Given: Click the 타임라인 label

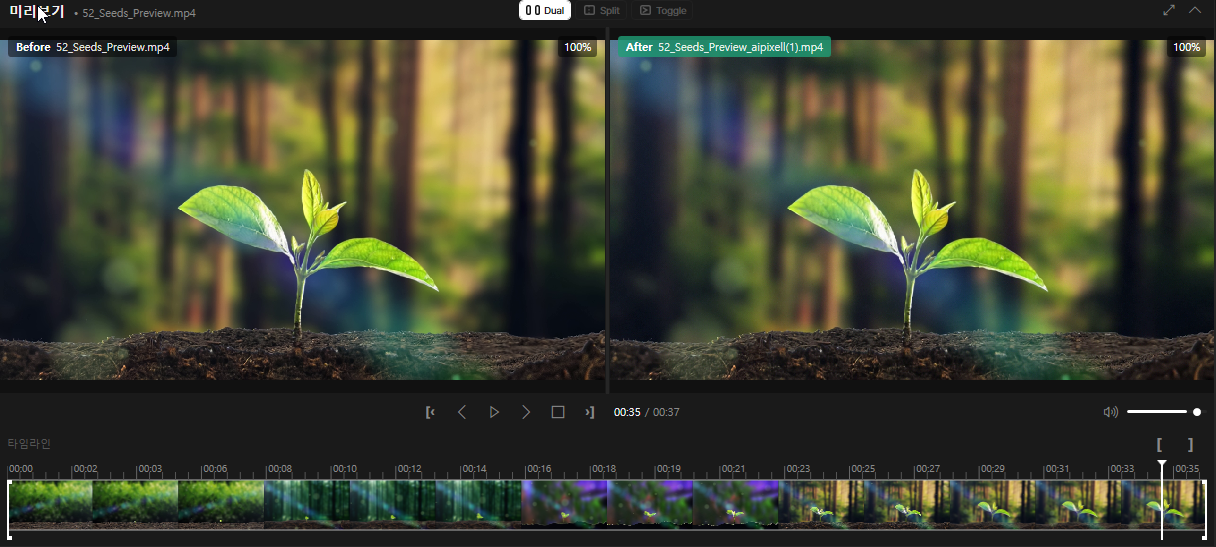Looking at the screenshot, I should 29,443.
